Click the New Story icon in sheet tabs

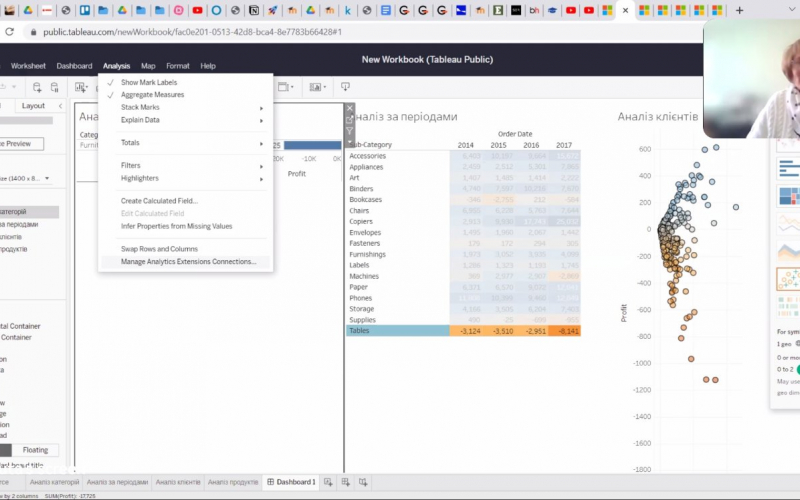pos(363,482)
